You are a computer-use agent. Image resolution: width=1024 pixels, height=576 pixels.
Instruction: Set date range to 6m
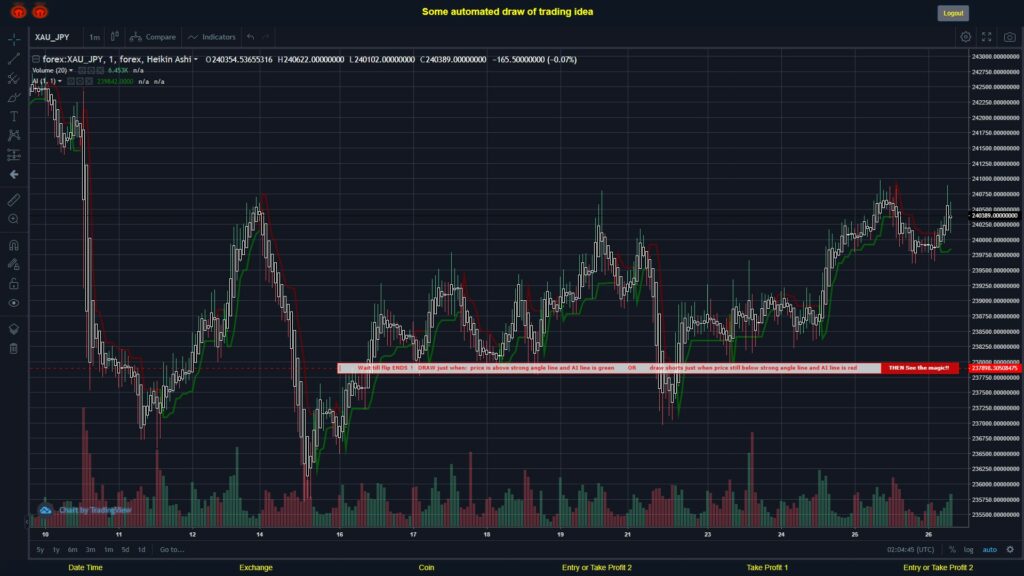coord(72,550)
